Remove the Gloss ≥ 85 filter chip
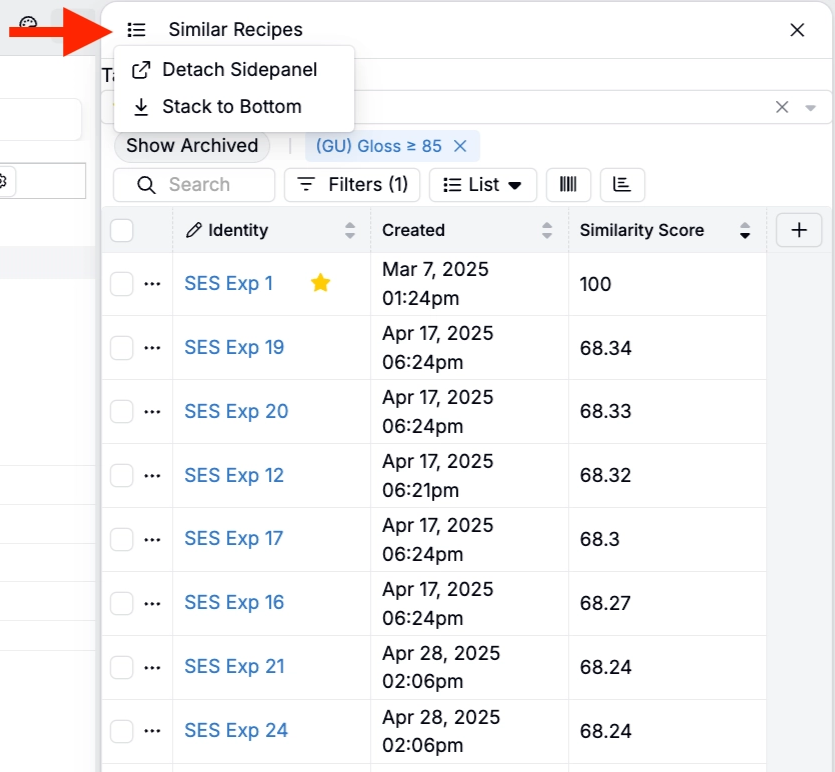The image size is (835, 772). [x=460, y=146]
